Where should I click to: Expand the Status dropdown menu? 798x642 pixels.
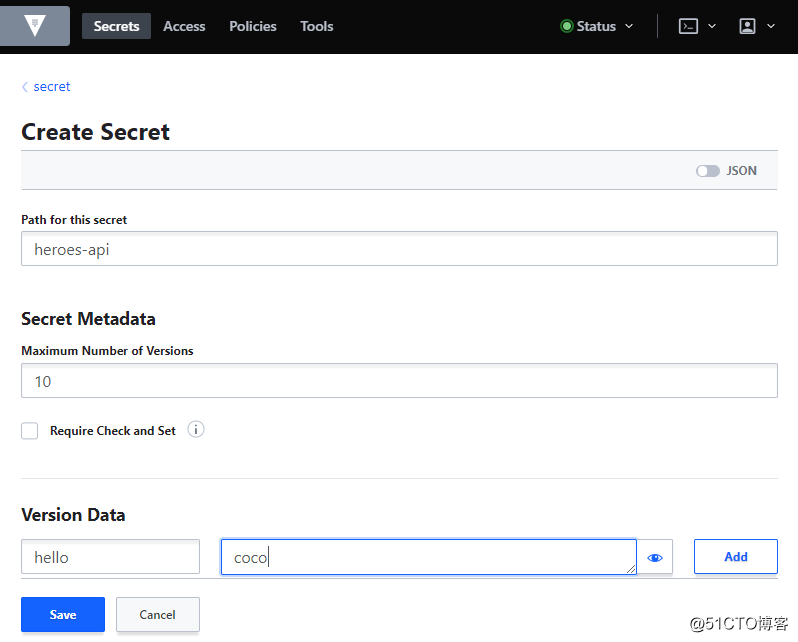[x=597, y=26]
